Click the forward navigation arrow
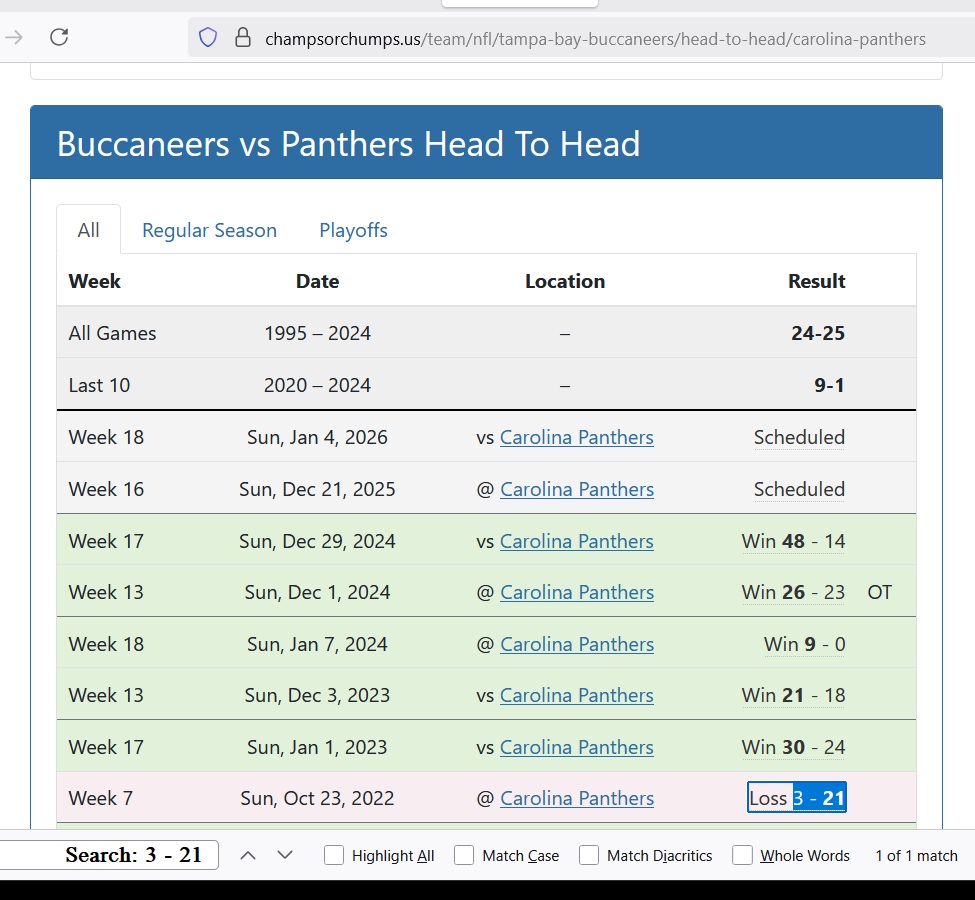975x900 pixels. [14, 38]
